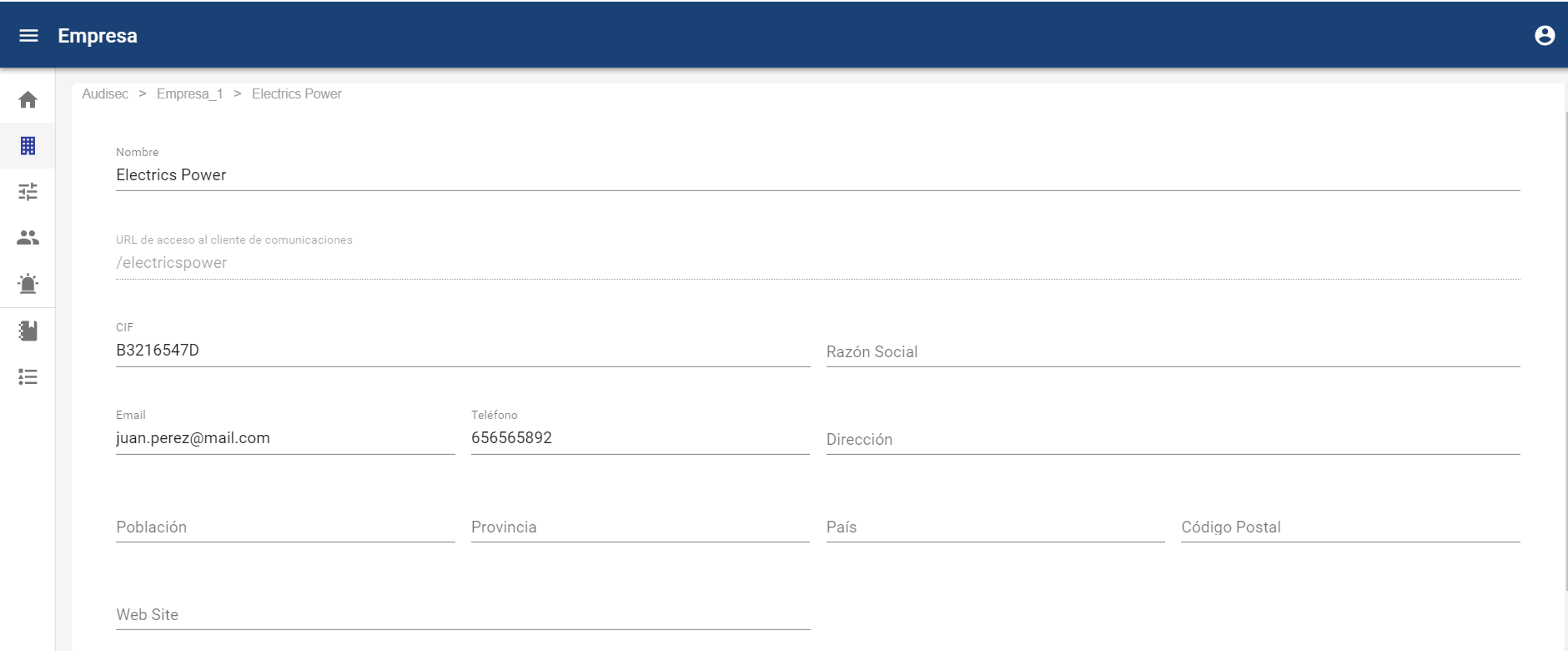
Task: Navigate to Empresa_1 breadcrumb
Action: pos(189,94)
